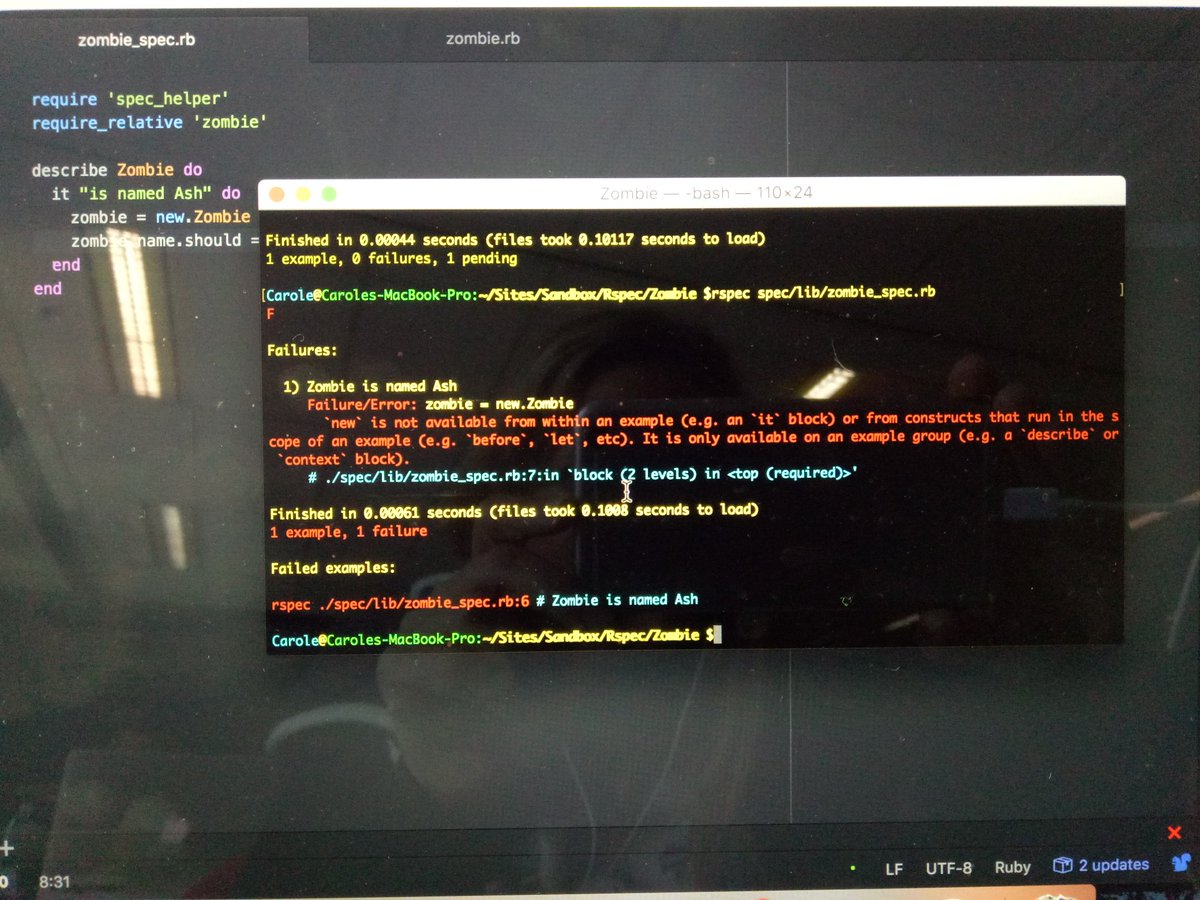The image size is (1200, 900).
Task: Click 'Finished in 0.00061 seconds' line
Action: (x=514, y=511)
